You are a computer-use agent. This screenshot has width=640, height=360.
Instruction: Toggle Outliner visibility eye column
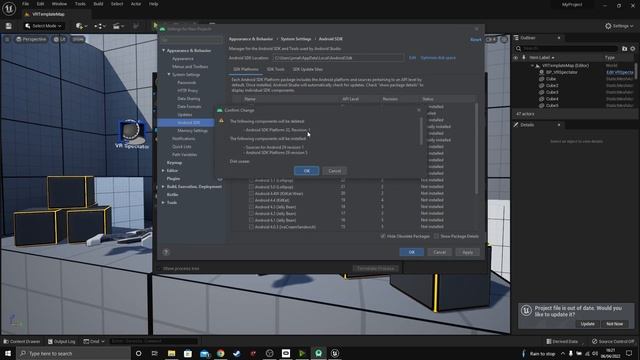(516, 58)
